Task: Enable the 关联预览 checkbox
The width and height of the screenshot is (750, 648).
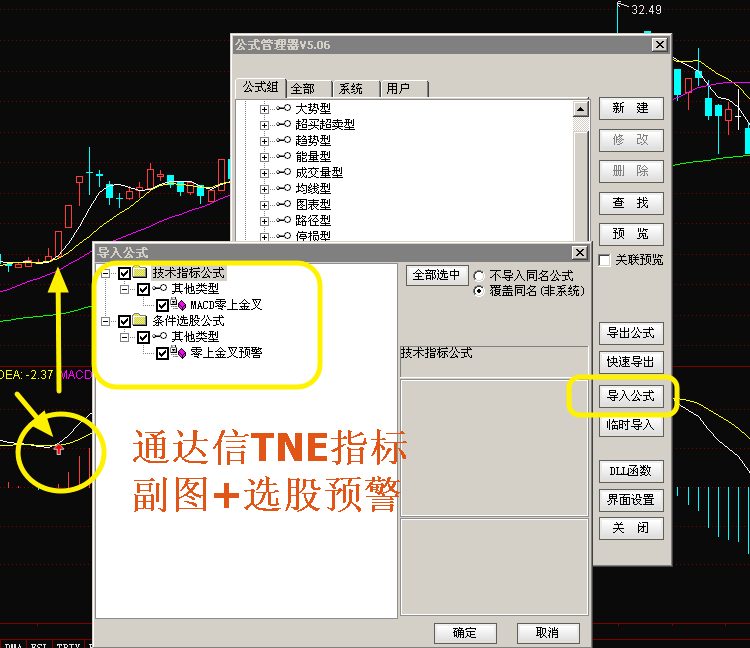Action: [605, 260]
